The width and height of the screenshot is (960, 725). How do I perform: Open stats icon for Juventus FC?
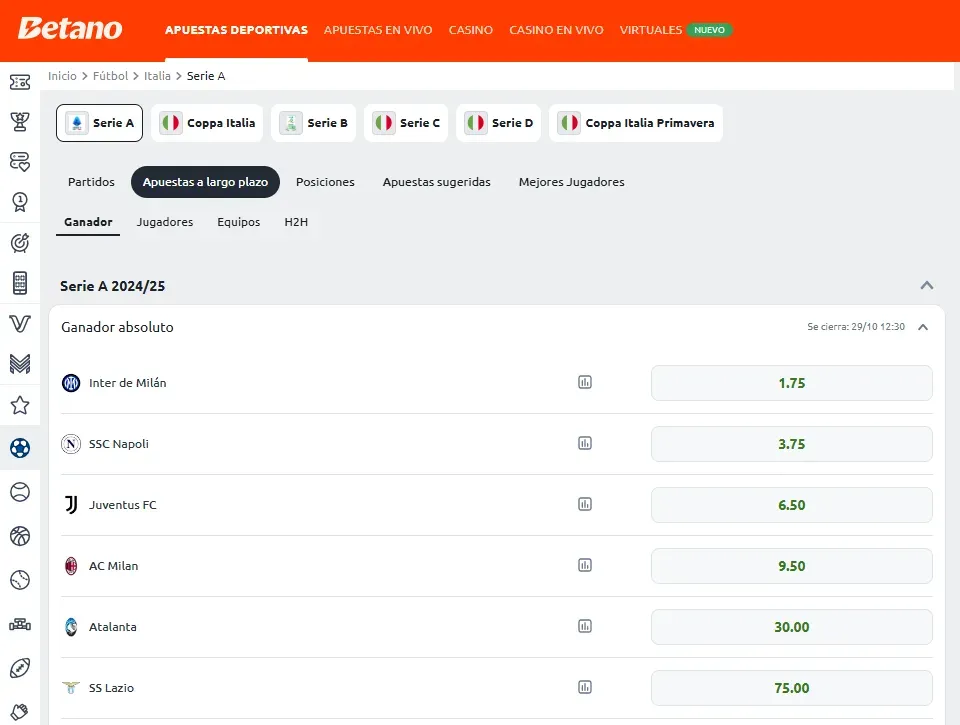pyautogui.click(x=585, y=505)
